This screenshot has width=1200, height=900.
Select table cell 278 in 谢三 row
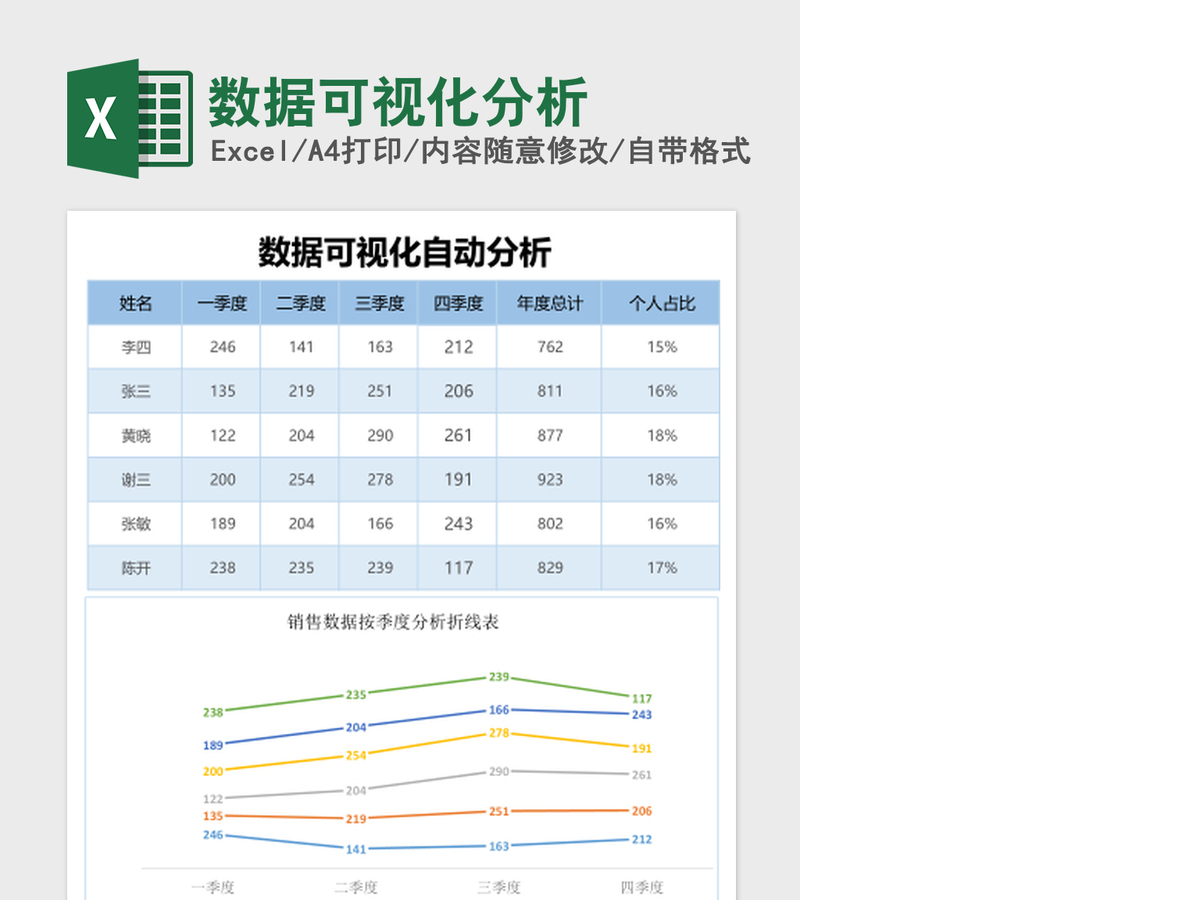coord(379,479)
